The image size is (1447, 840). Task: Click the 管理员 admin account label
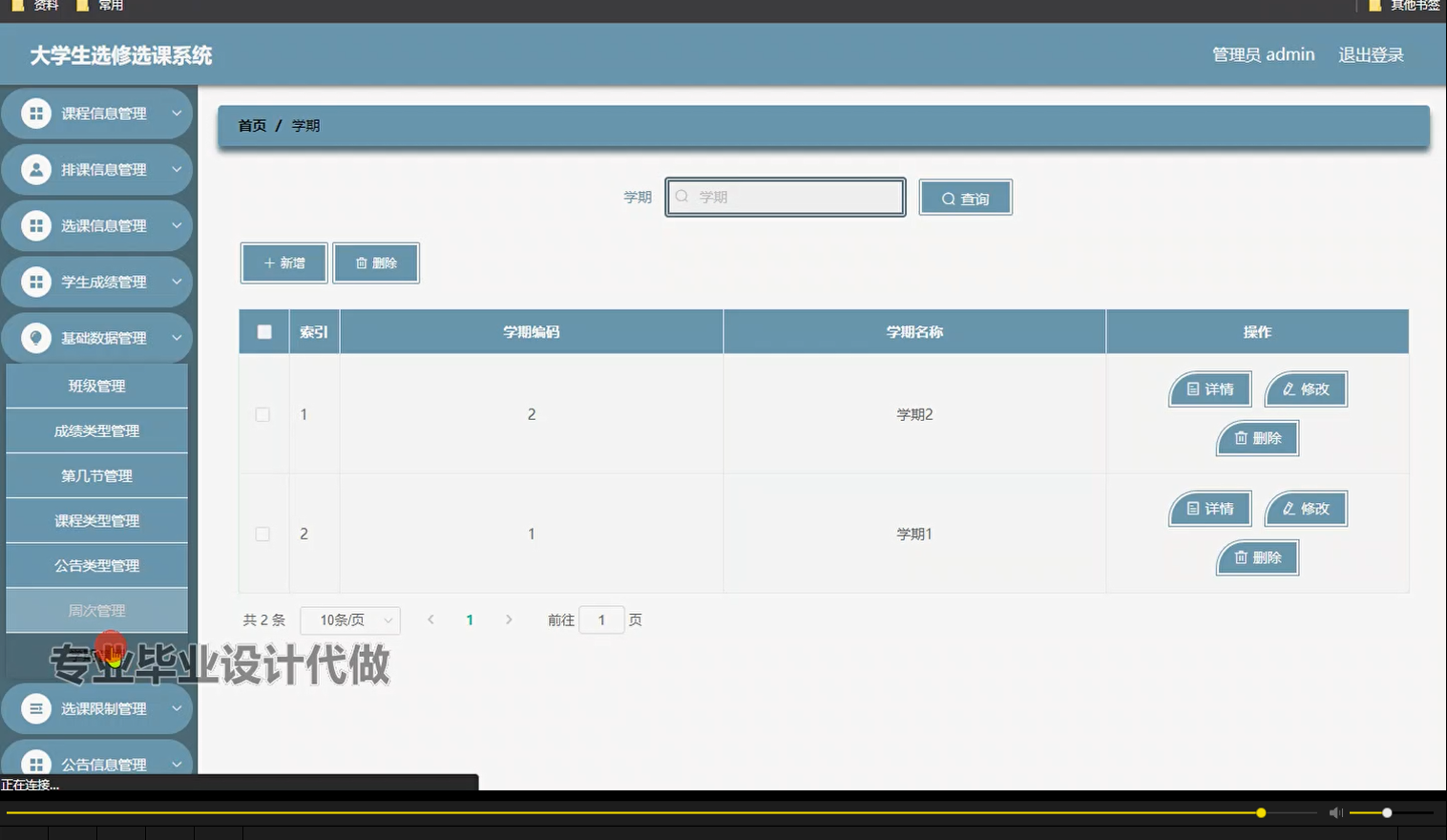click(1263, 54)
